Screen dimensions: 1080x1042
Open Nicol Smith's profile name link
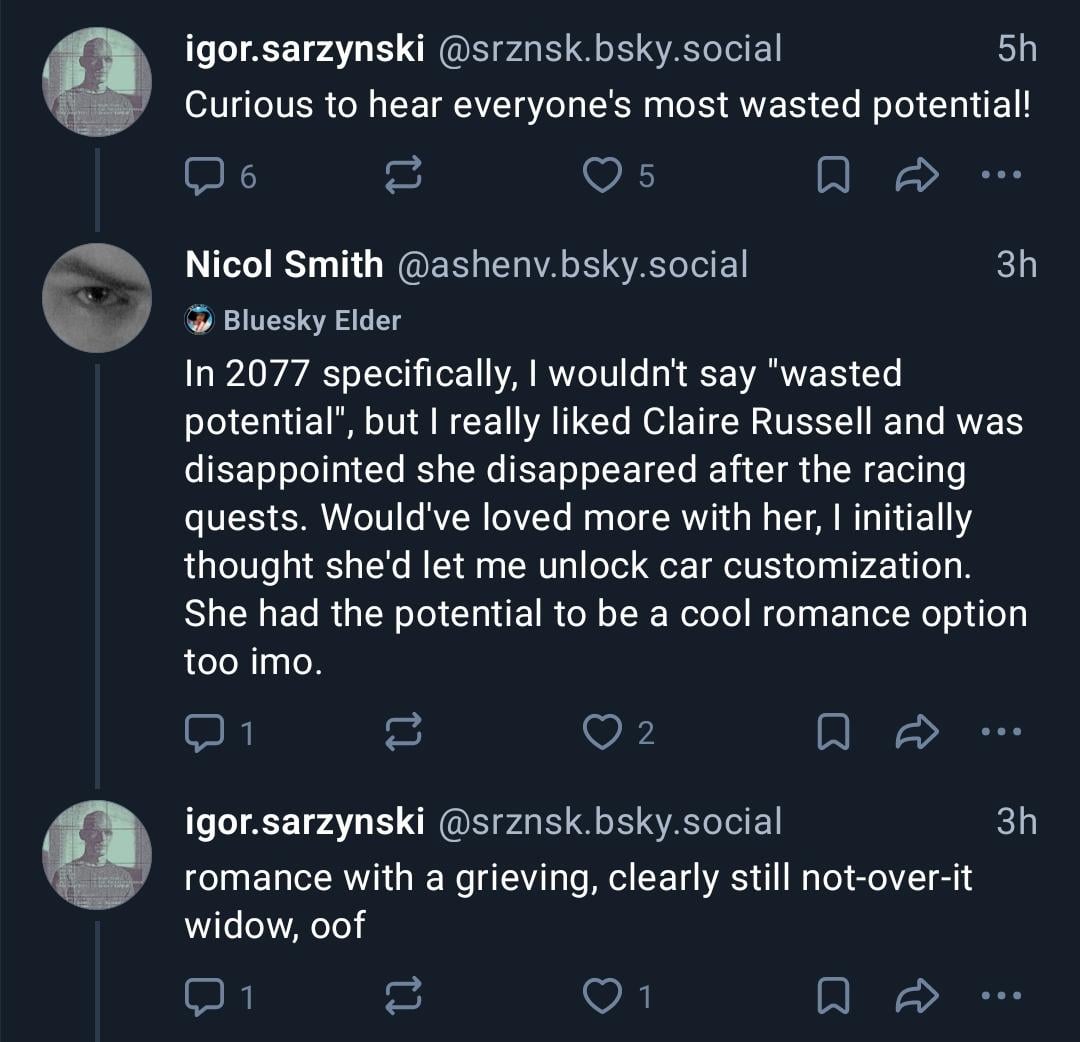pos(284,264)
